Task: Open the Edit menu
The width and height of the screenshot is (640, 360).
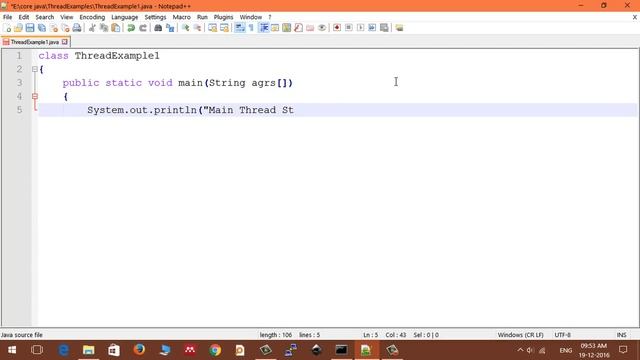Action: [24, 17]
